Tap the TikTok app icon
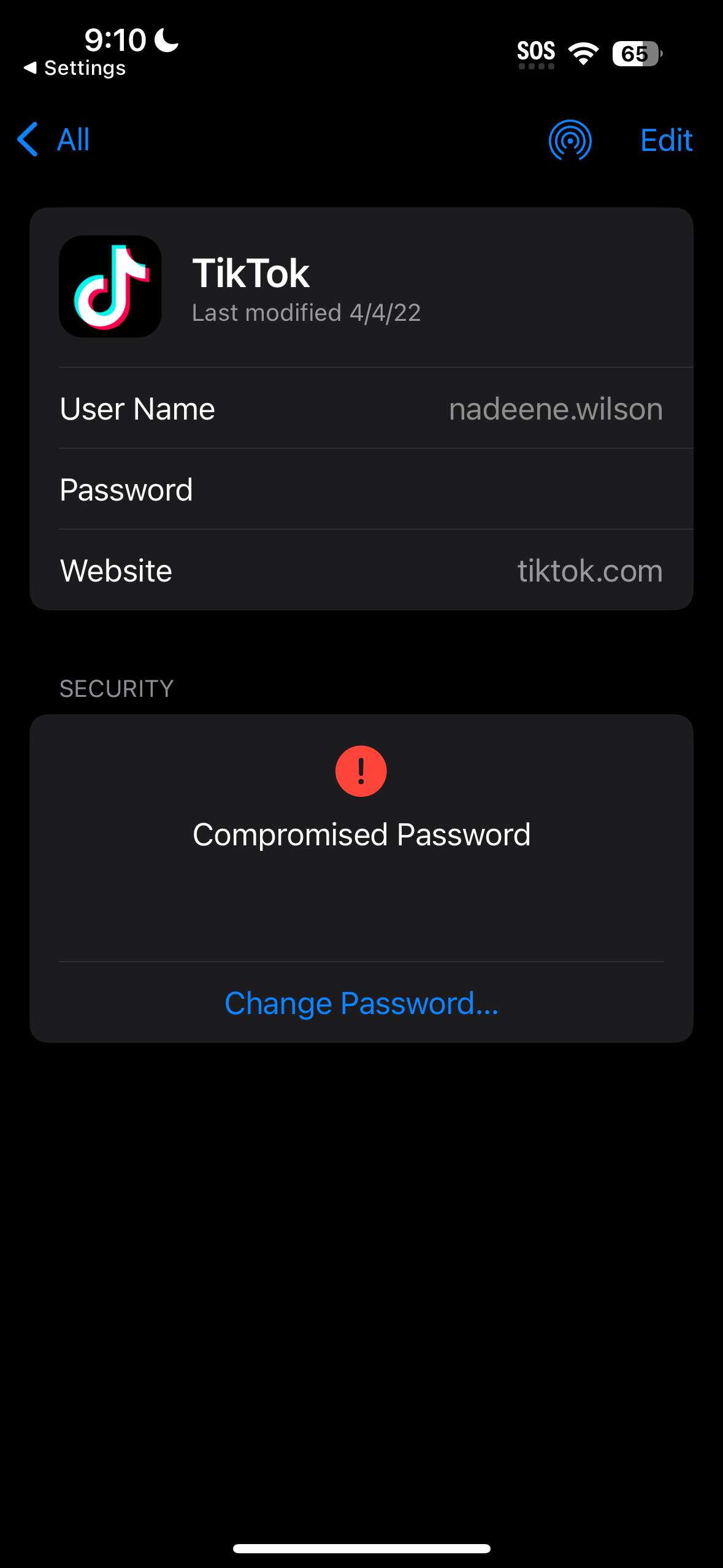 [110, 286]
